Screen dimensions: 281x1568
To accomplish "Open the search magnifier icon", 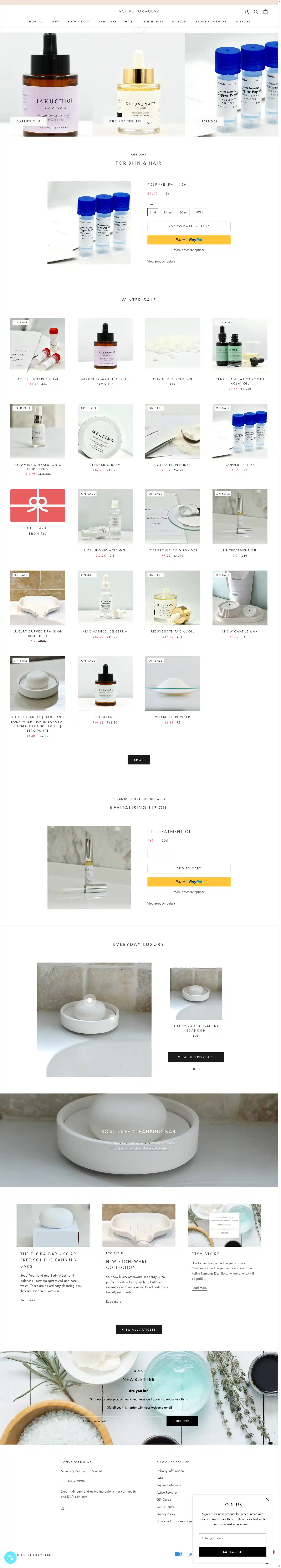I will click(x=256, y=12).
